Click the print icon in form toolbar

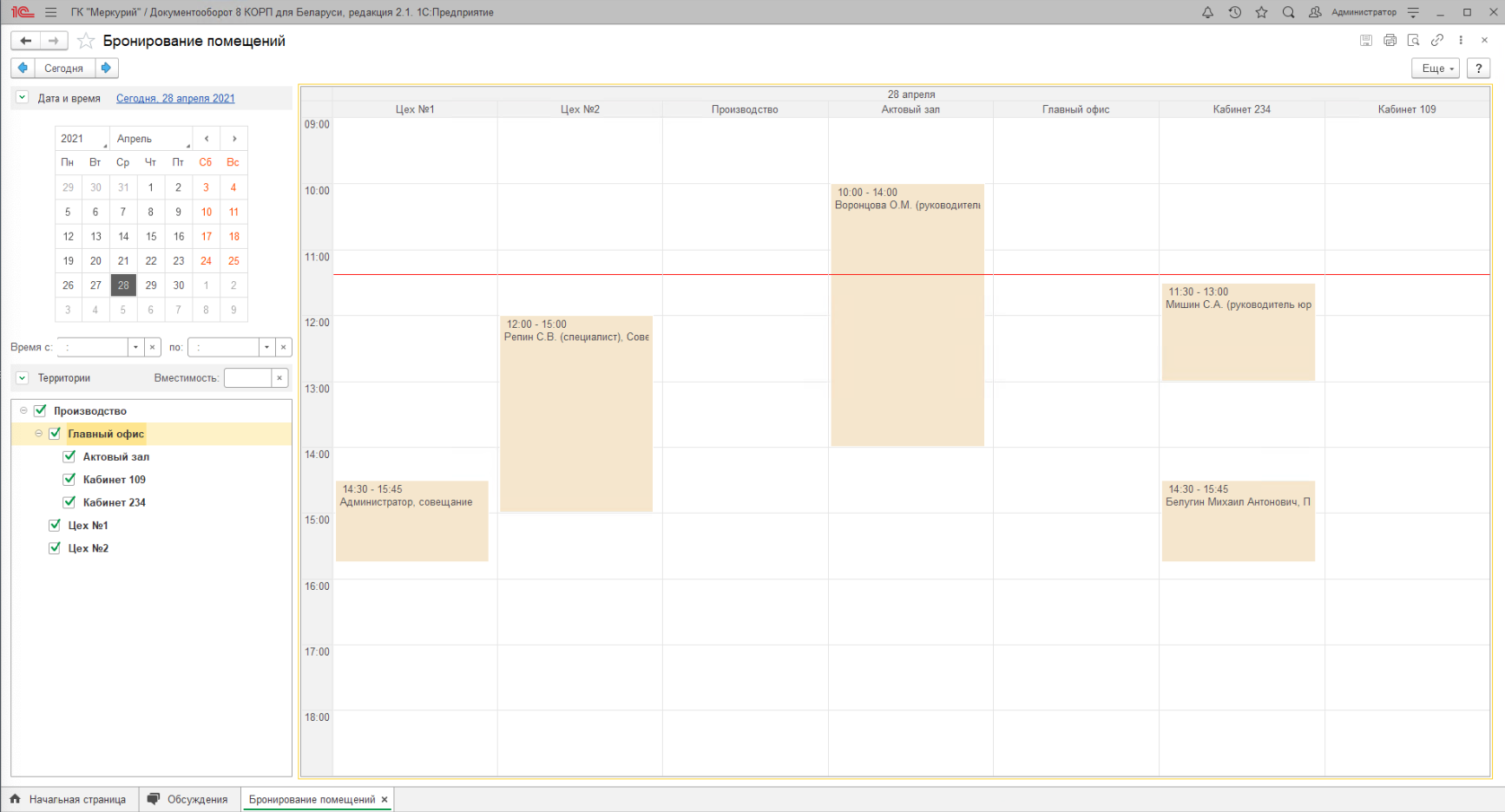(1390, 41)
